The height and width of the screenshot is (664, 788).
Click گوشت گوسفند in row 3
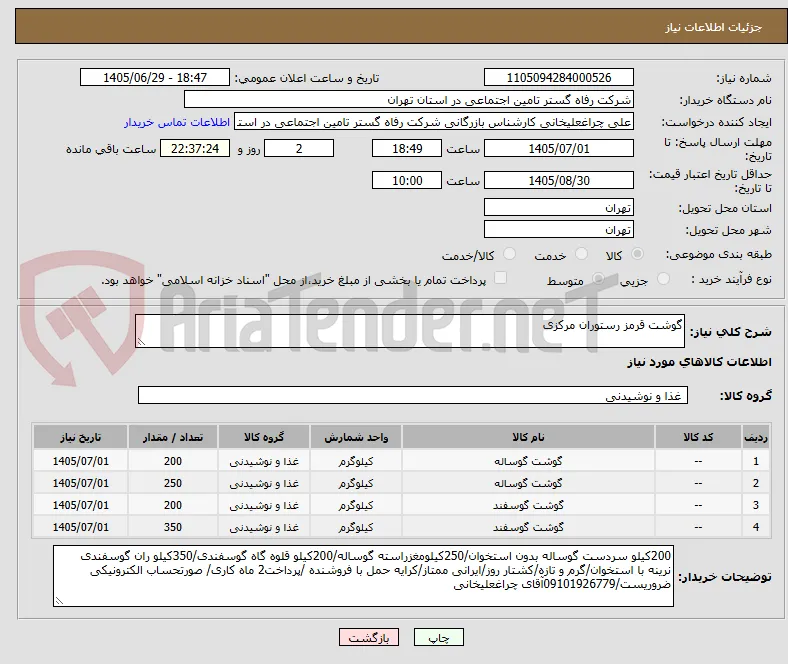528,505
